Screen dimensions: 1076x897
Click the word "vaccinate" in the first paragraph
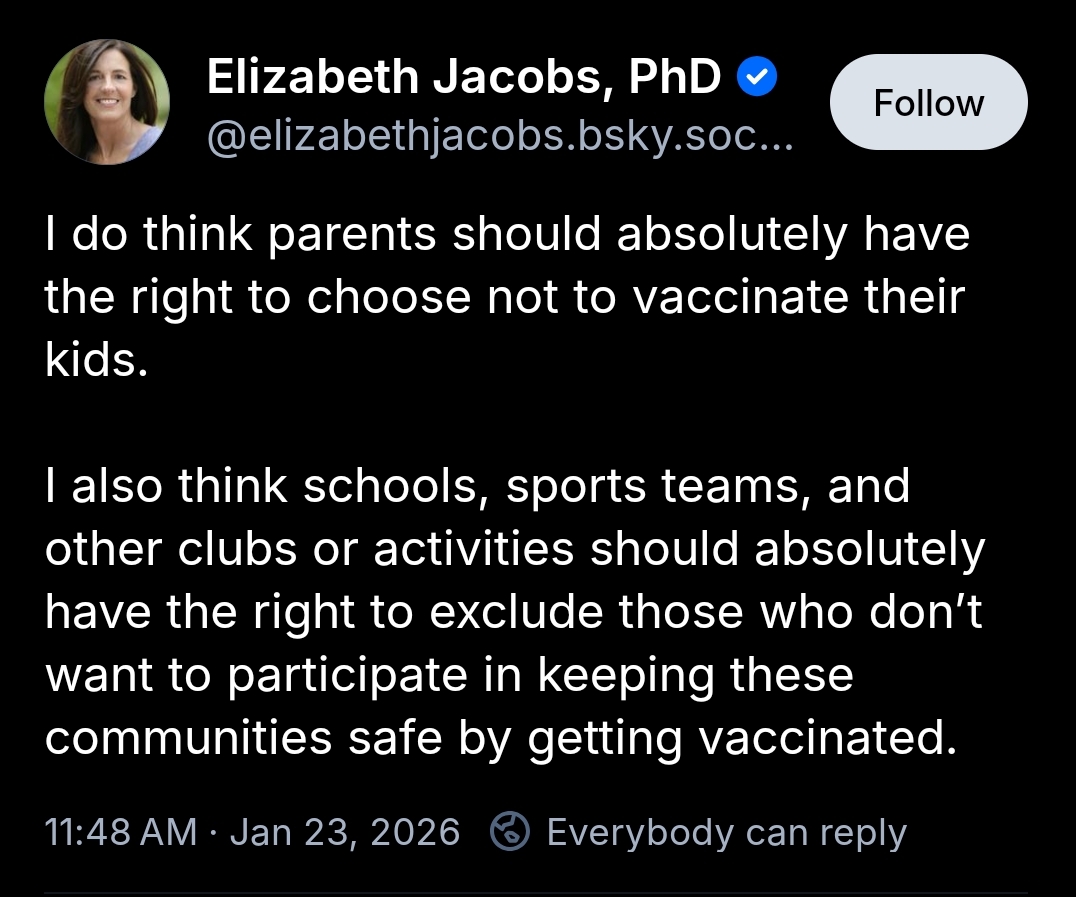click(759, 298)
